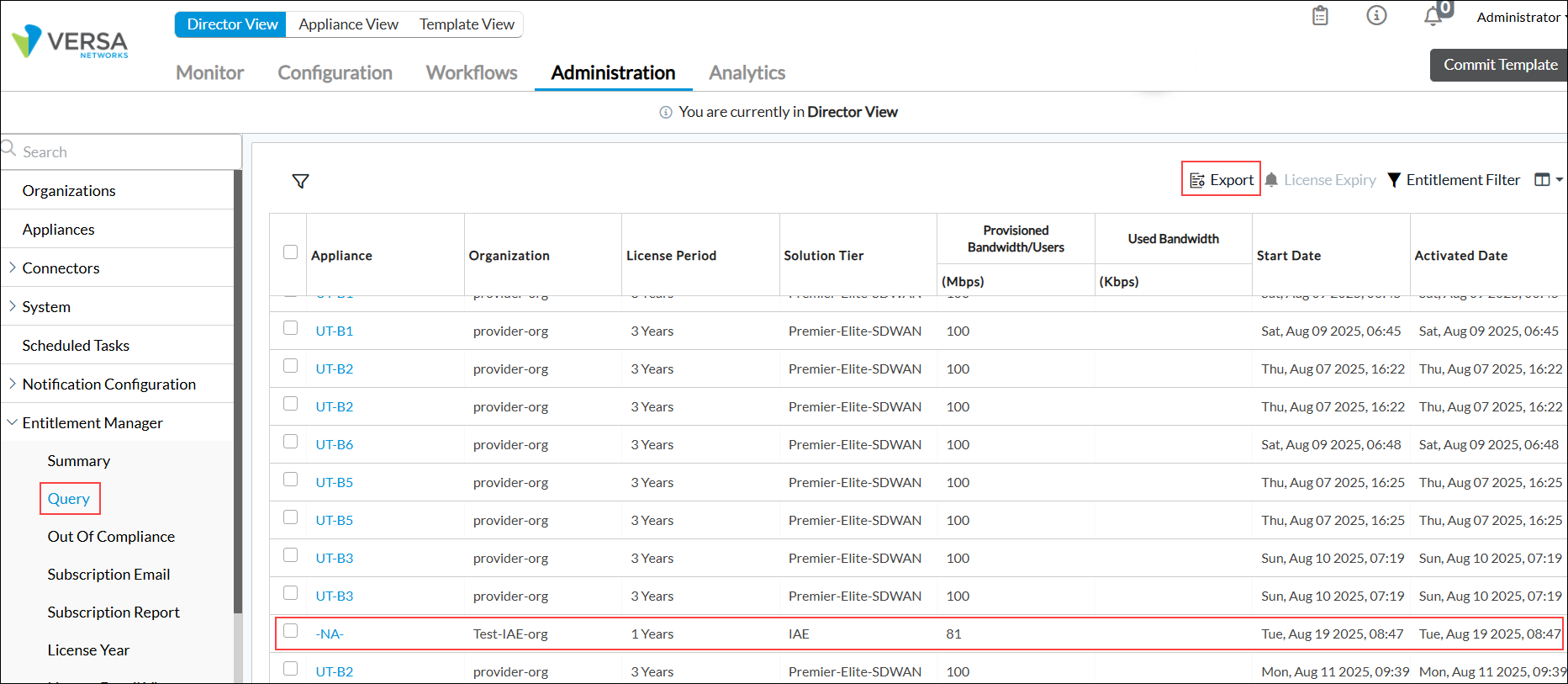Collapse the Entitlement Manager section
Viewport: 1568px width, 684px height.
coord(13,422)
